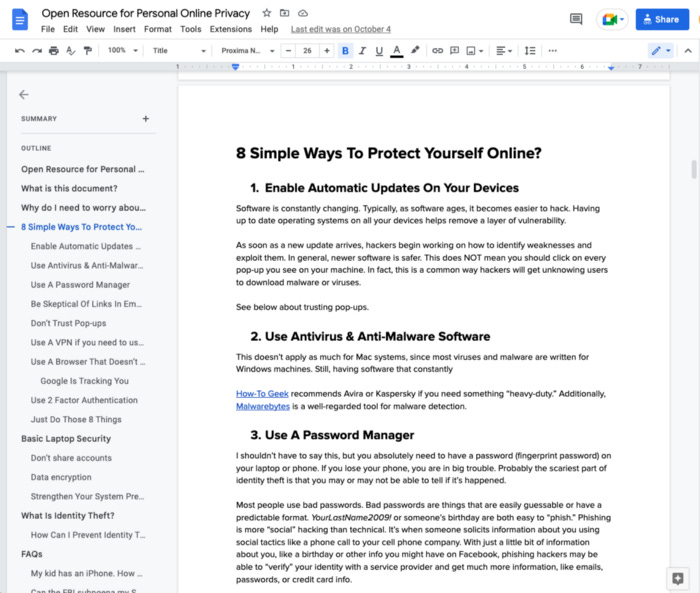The image size is (700, 593).
Task: Open editing mode dropdown
Action: pyautogui.click(x=660, y=51)
